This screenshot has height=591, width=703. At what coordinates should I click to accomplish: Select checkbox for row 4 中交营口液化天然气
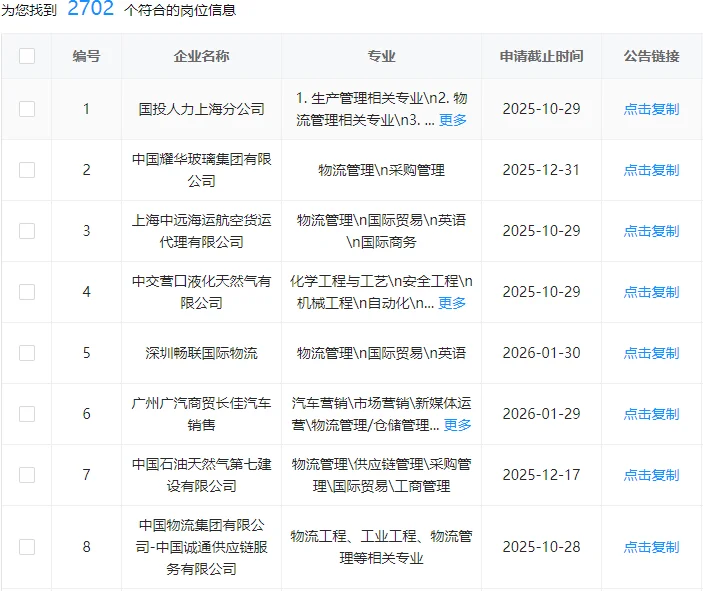tap(27, 292)
